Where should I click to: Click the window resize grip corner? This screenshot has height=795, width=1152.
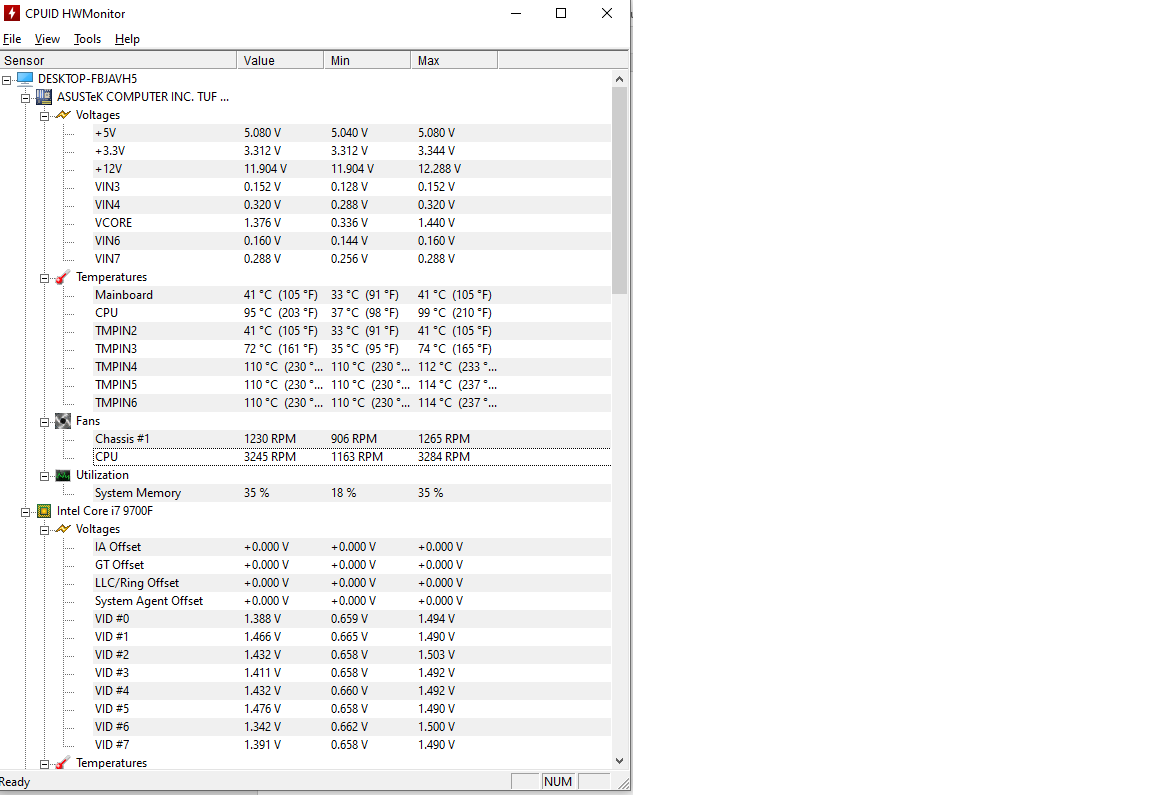click(623, 784)
